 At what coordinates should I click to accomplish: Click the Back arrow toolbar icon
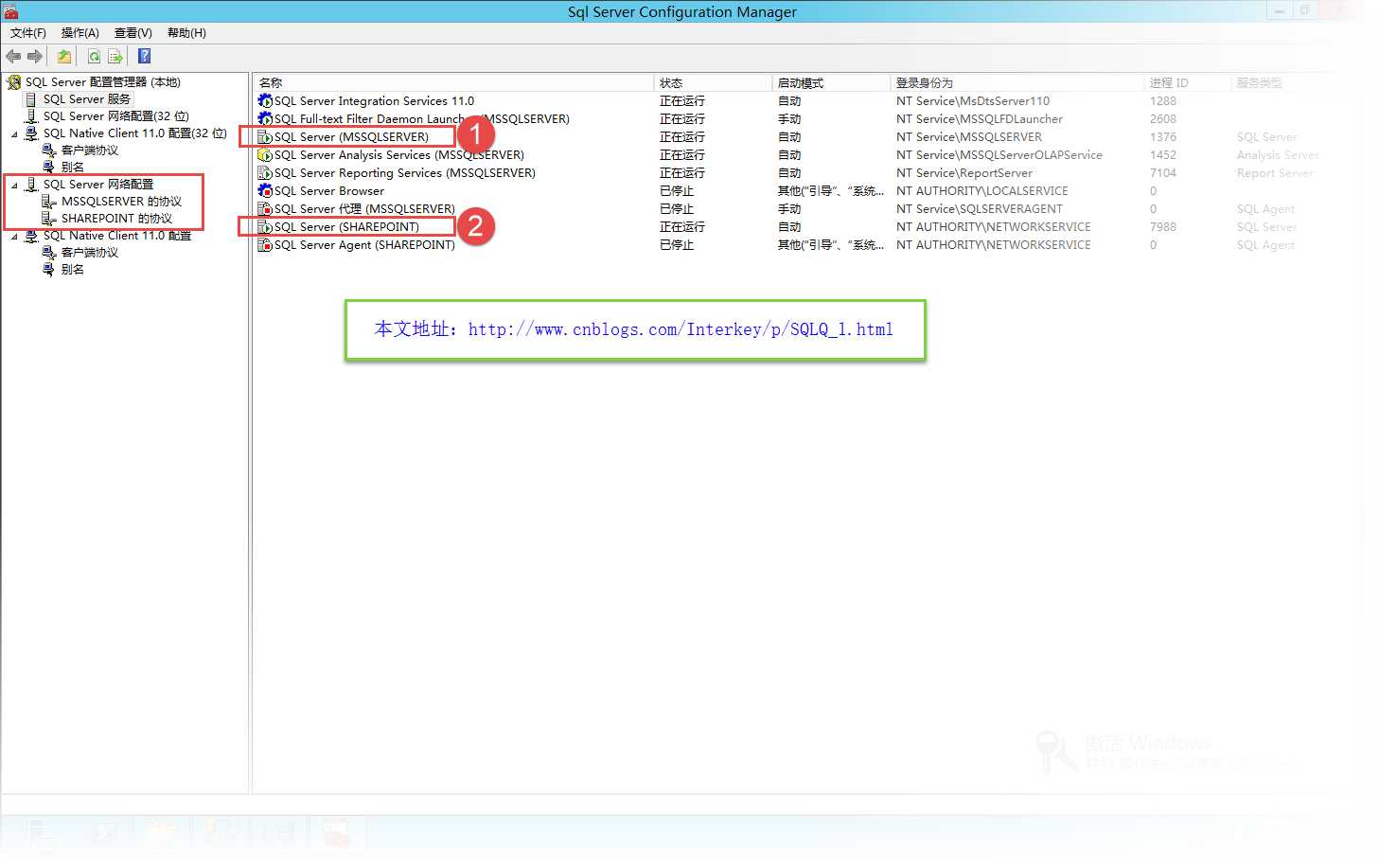(13, 56)
